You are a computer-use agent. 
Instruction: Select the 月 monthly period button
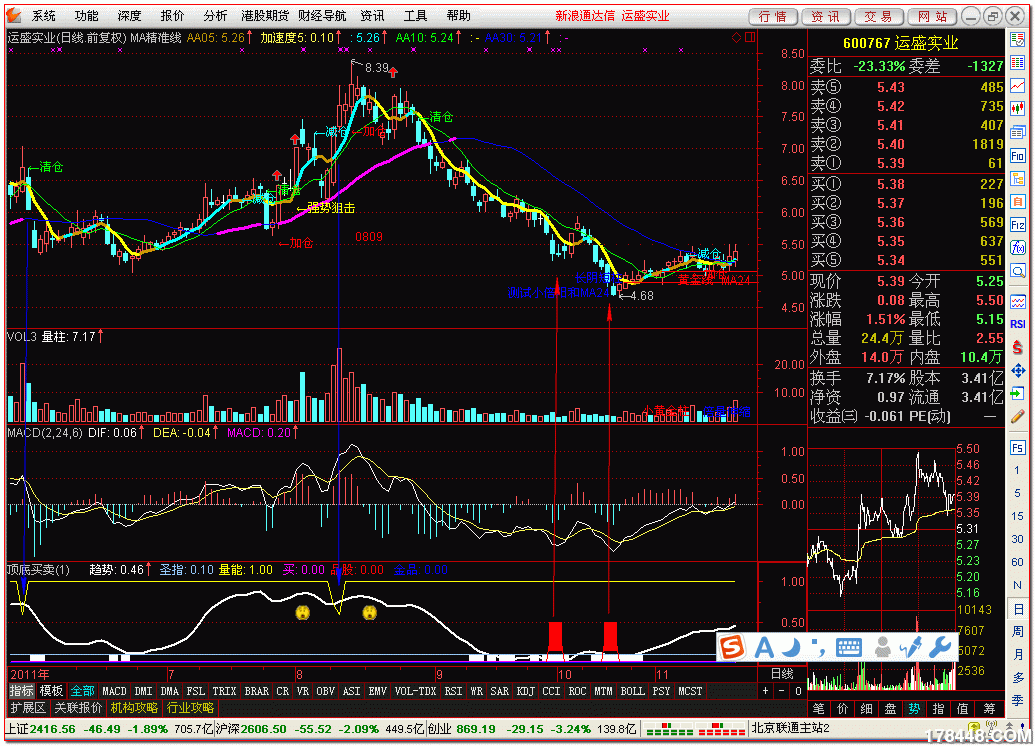[1017, 654]
